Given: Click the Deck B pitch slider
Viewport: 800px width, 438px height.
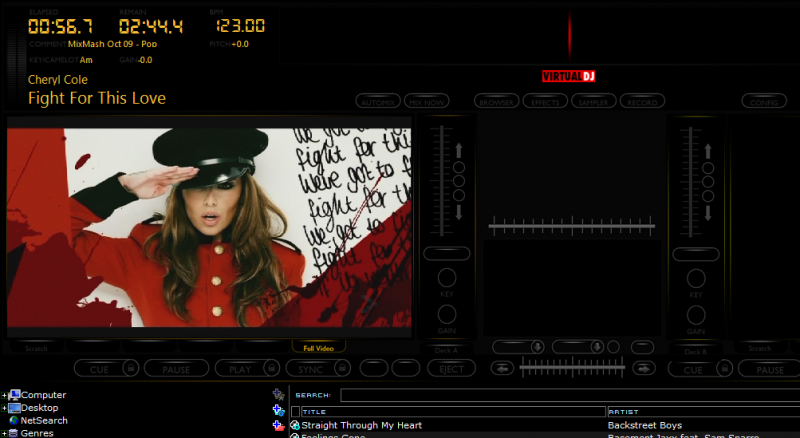Looking at the screenshot, I should point(691,182).
